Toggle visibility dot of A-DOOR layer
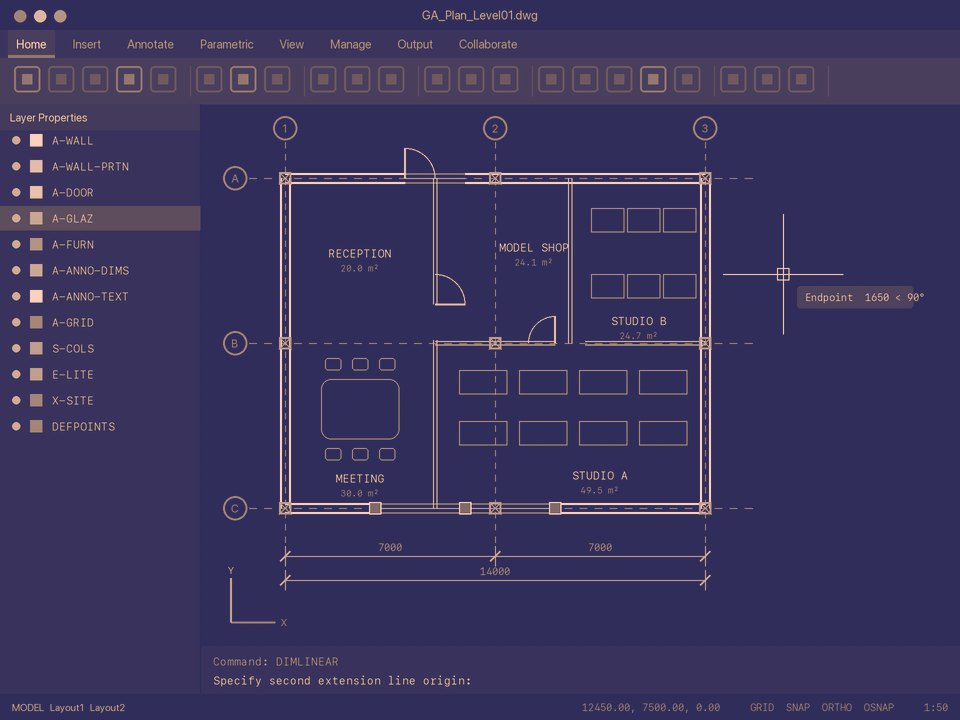Image resolution: width=960 pixels, height=720 pixels. (17, 192)
